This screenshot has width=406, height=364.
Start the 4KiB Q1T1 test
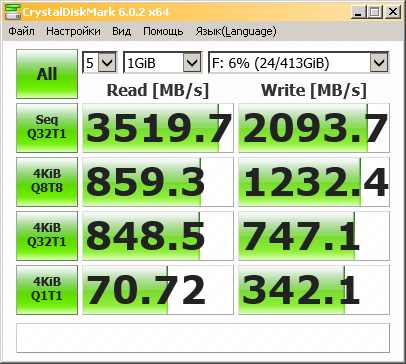click(47, 290)
